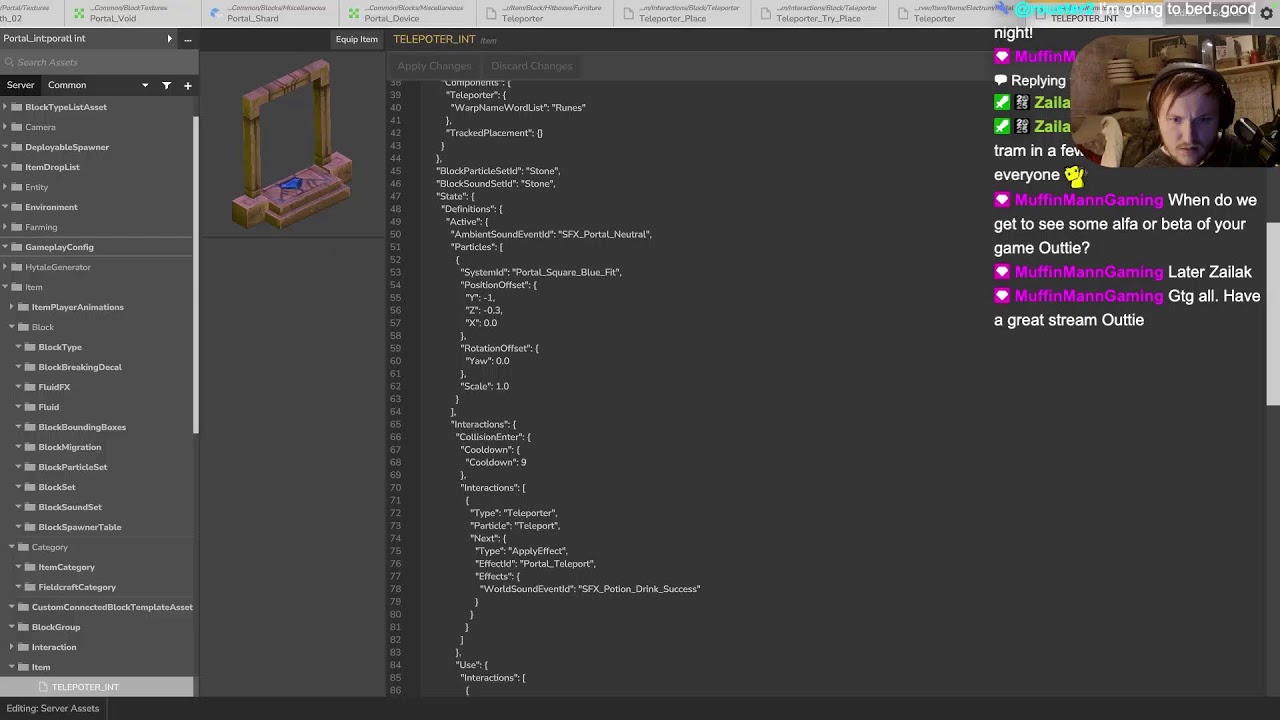Collapse the Category folder
1280x720 pixels.
click(x=11, y=547)
